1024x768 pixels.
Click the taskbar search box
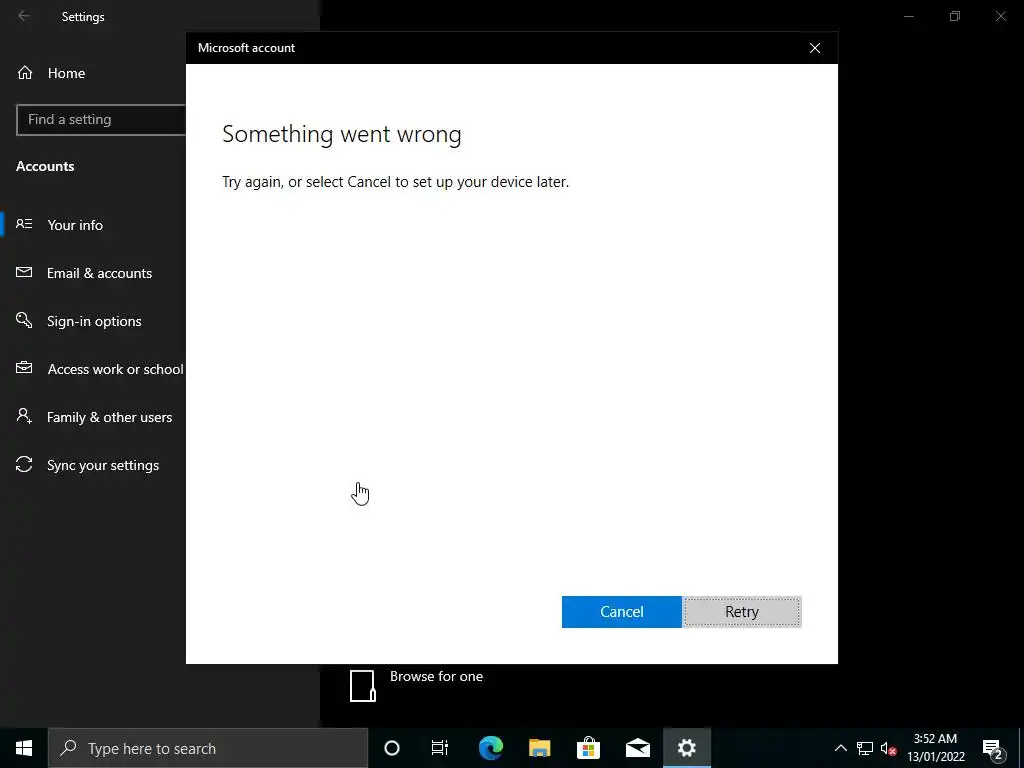coord(208,748)
